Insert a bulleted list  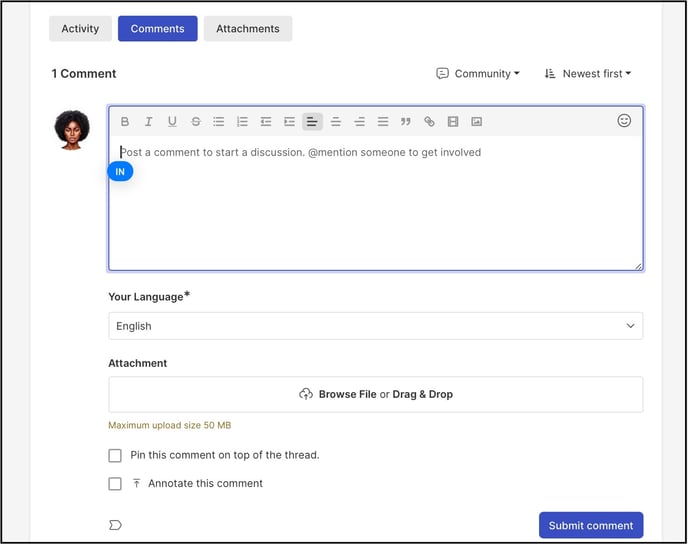[x=219, y=122]
